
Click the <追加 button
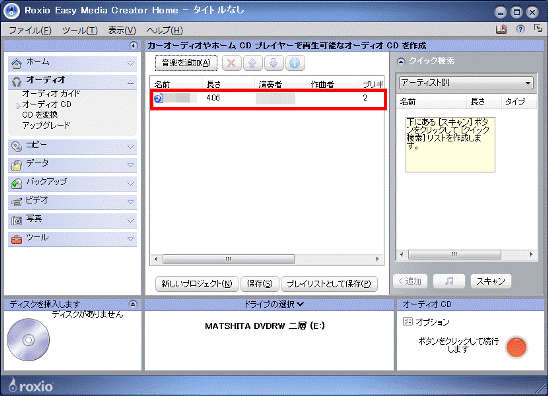pos(410,281)
